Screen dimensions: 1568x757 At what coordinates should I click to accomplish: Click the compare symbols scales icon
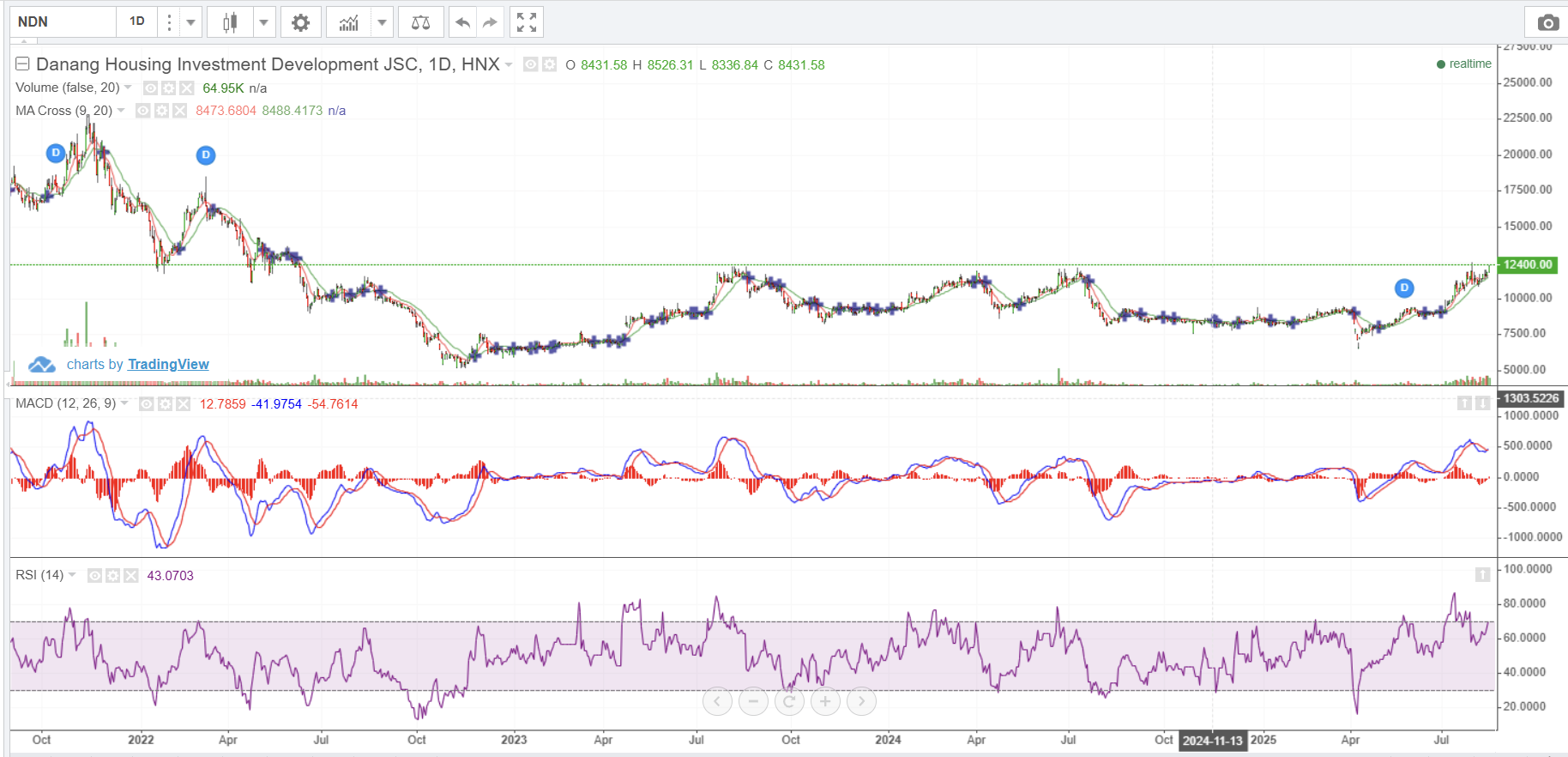pos(420,22)
